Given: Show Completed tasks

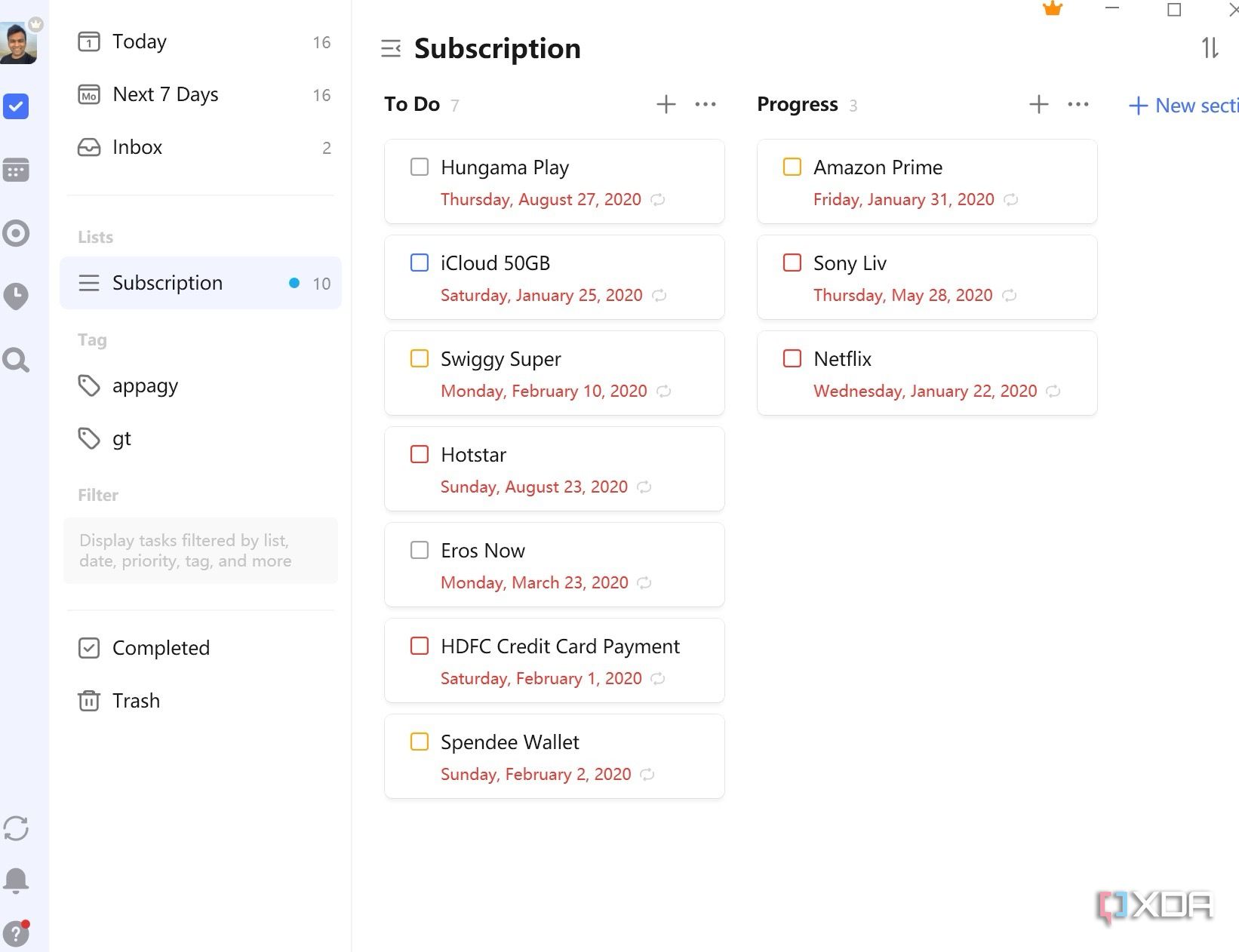Looking at the screenshot, I should tap(201, 649).
